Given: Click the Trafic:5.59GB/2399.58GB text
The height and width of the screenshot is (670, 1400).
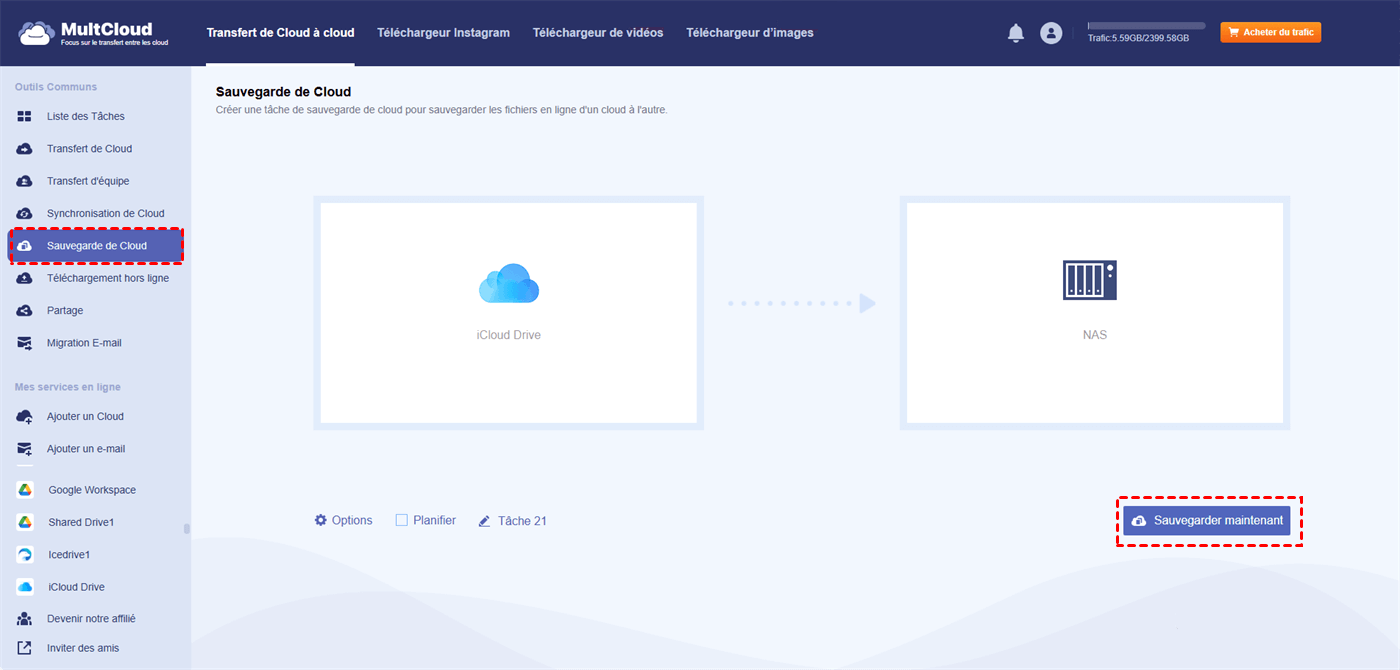Looking at the screenshot, I should (1138, 38).
